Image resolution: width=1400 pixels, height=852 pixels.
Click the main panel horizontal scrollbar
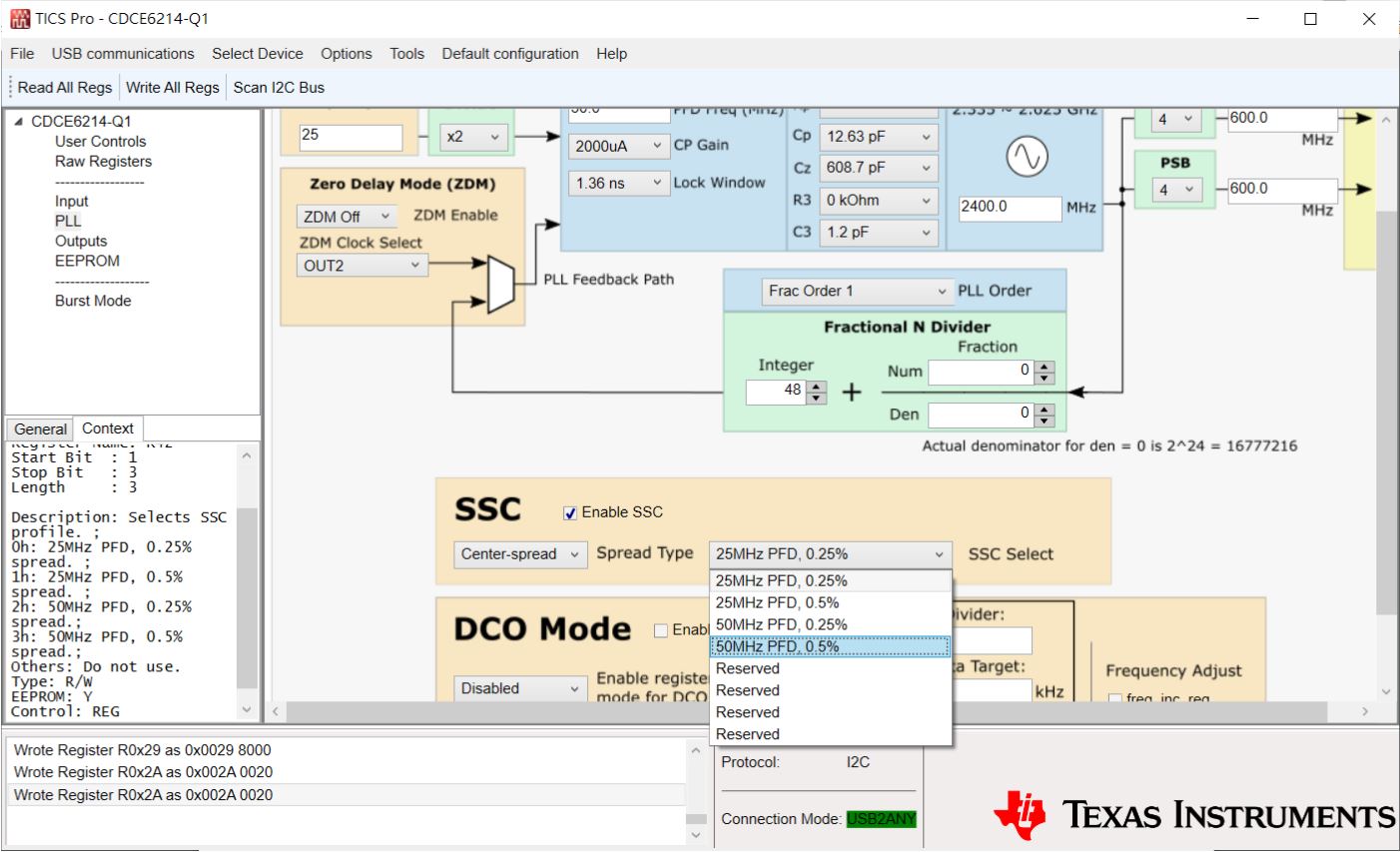click(819, 711)
